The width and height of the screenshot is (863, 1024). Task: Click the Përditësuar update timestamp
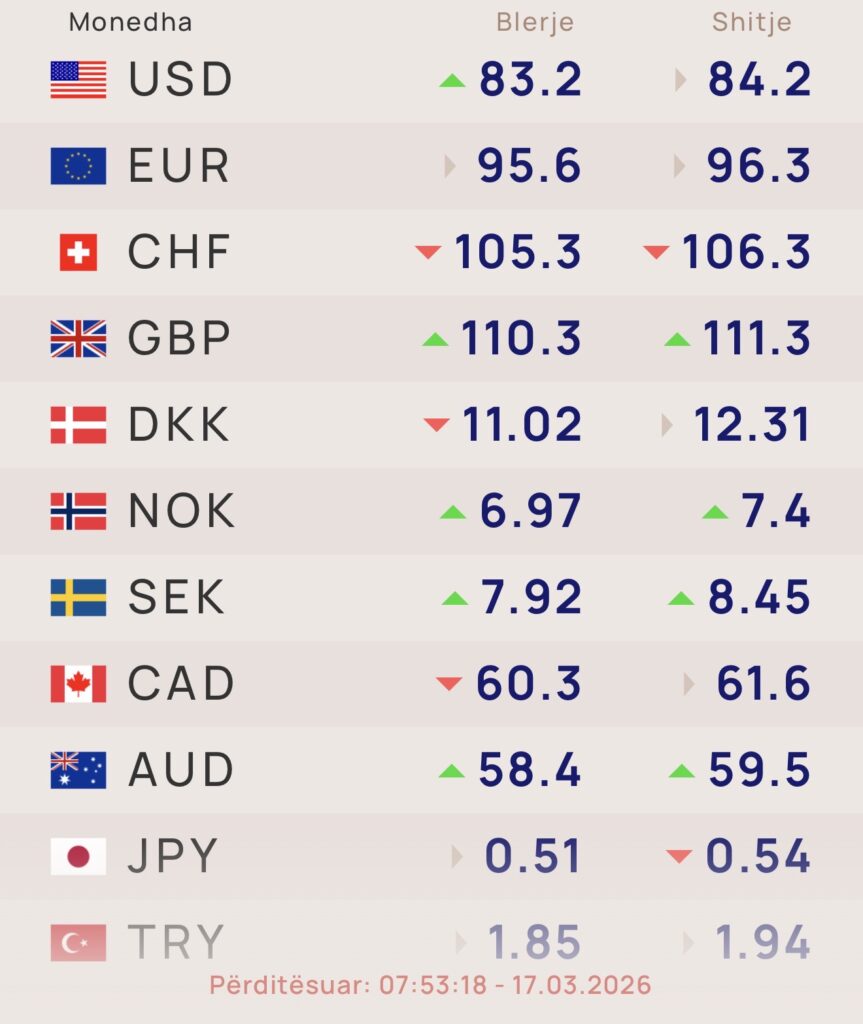(430, 985)
